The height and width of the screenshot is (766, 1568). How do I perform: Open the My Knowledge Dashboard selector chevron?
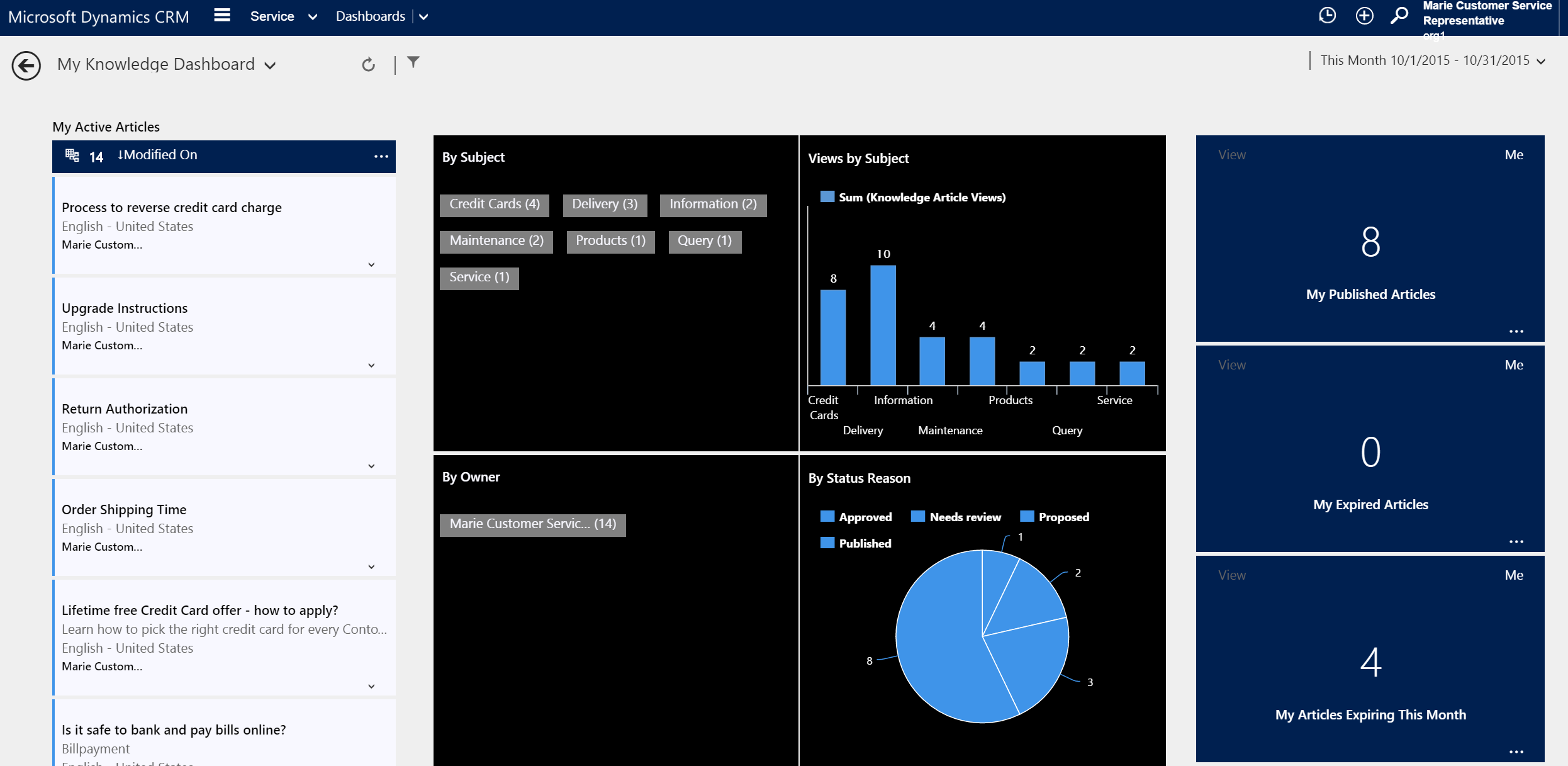(270, 65)
